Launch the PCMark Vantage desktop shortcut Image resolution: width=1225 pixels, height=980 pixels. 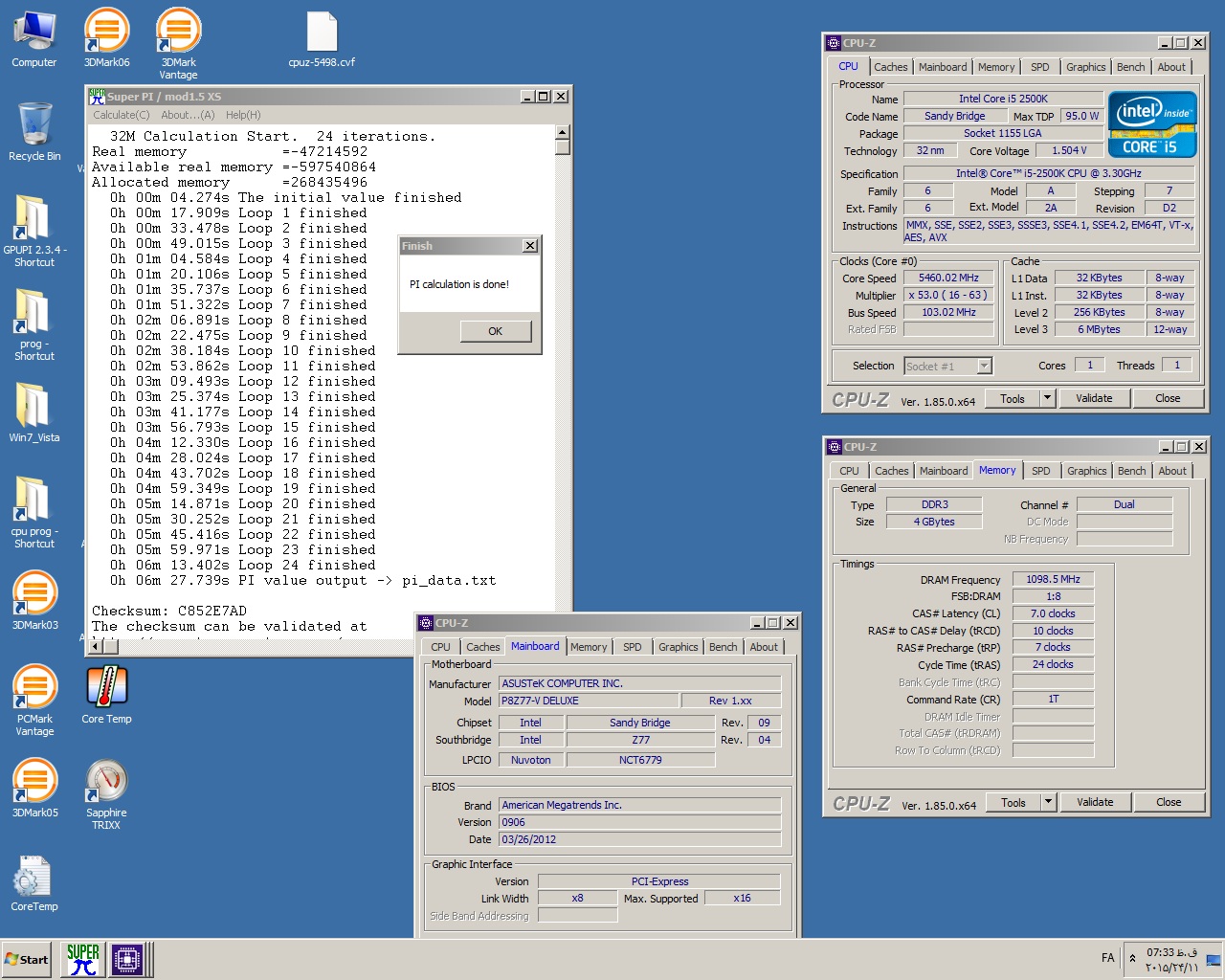pos(34,699)
